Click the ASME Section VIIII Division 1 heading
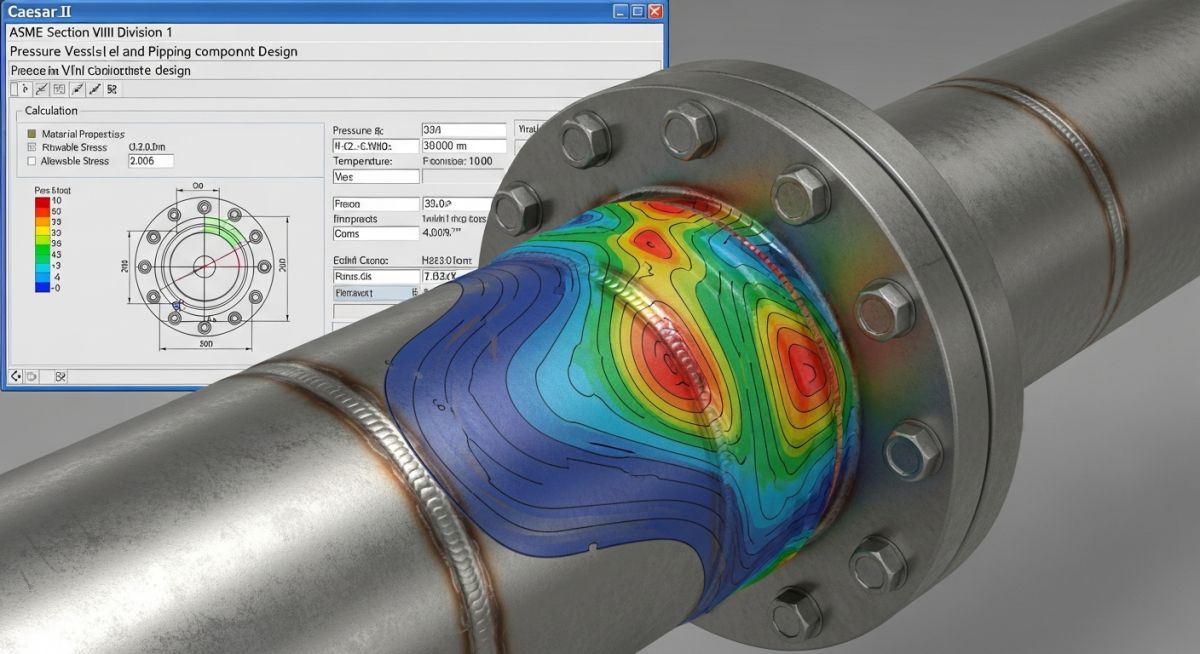 91,32
